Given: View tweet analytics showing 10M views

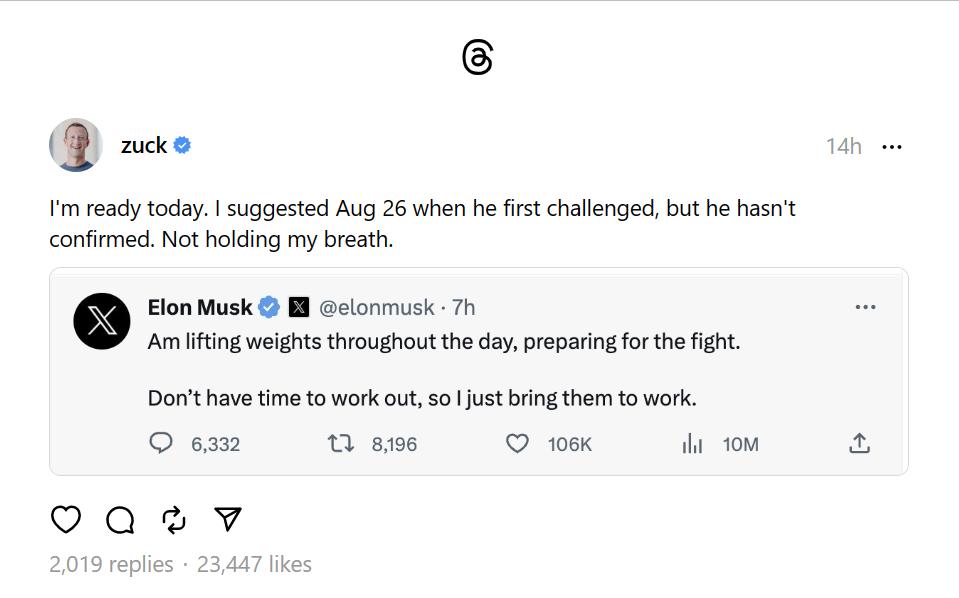Looking at the screenshot, I should pyautogui.click(x=692, y=443).
